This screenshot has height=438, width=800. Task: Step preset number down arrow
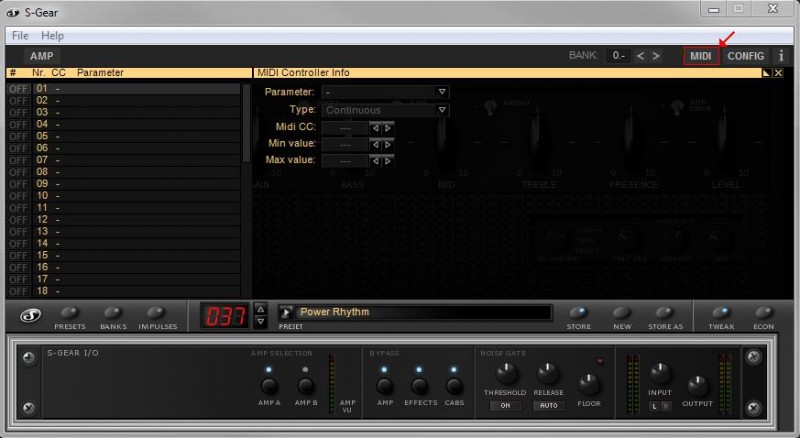coord(261,322)
